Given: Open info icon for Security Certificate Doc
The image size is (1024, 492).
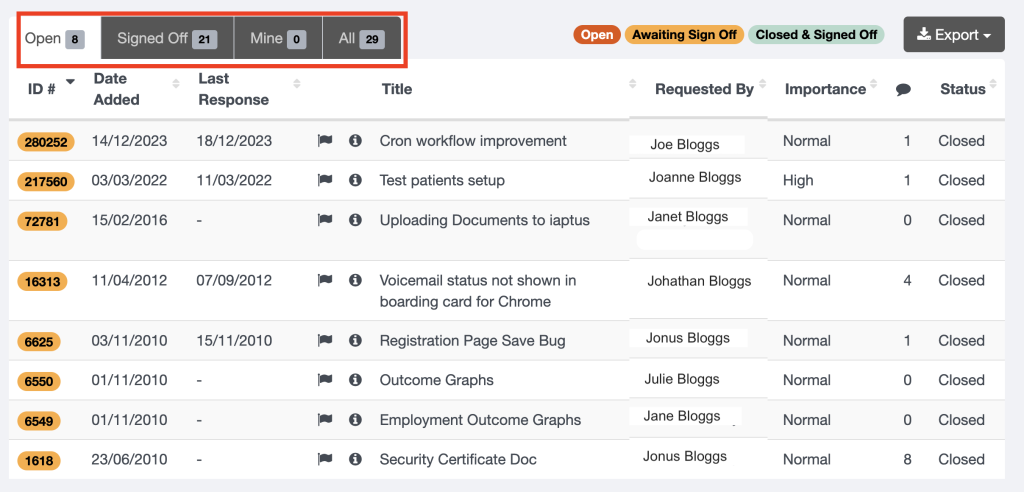Looking at the screenshot, I should 355,460.
